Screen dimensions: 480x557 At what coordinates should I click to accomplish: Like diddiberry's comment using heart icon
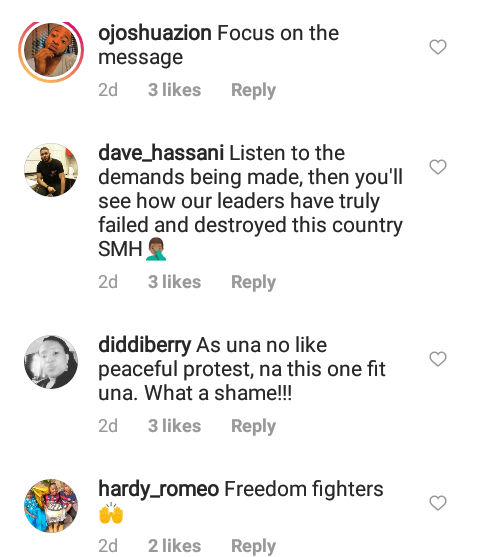click(x=438, y=359)
